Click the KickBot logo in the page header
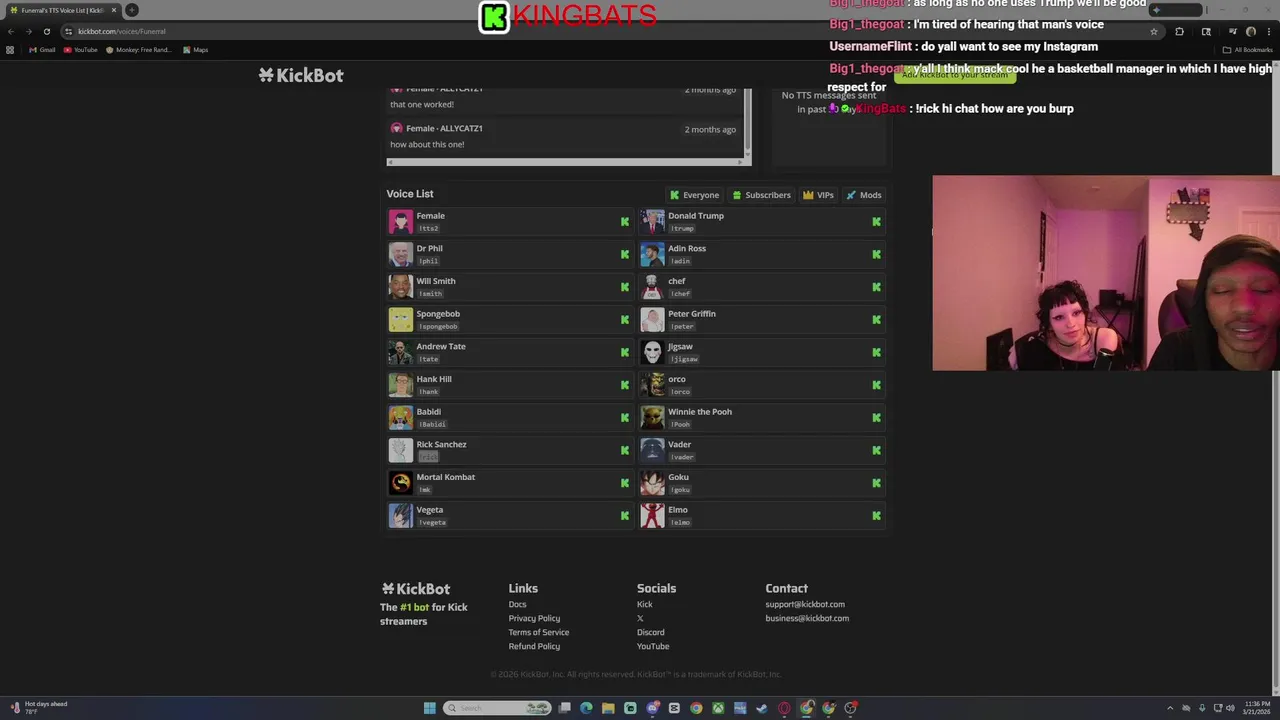This screenshot has width=1280, height=720. (x=301, y=75)
